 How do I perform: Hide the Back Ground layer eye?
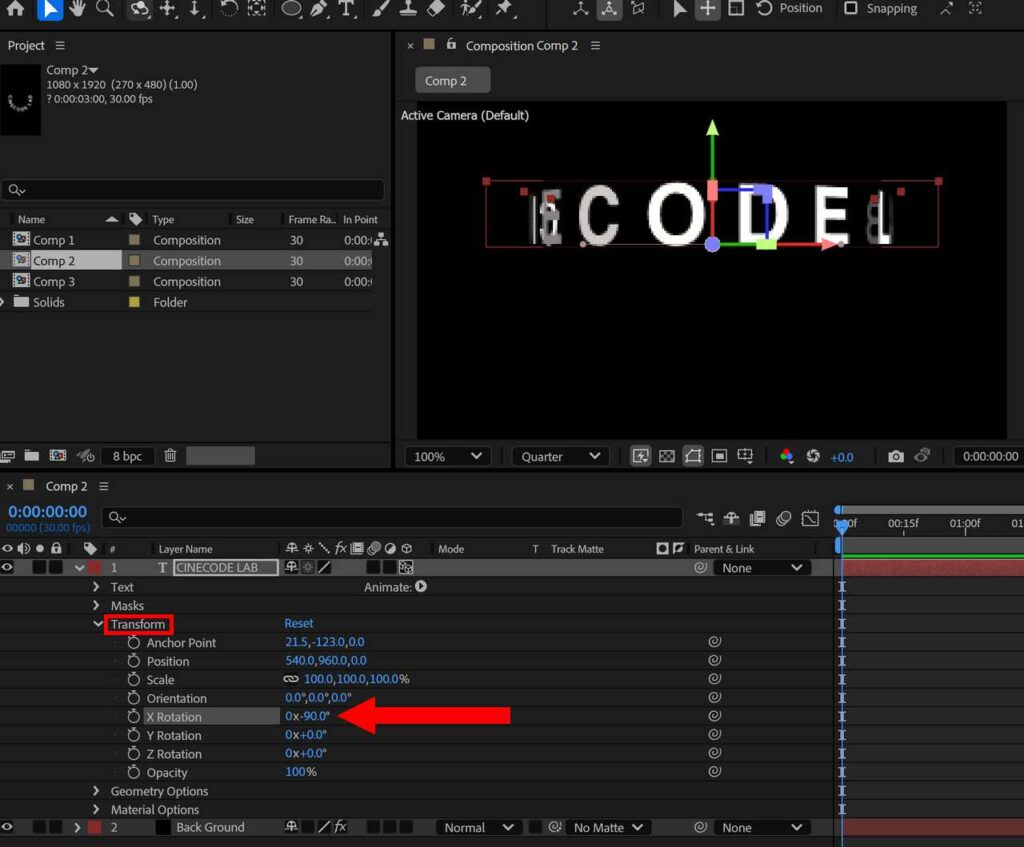tap(7, 827)
